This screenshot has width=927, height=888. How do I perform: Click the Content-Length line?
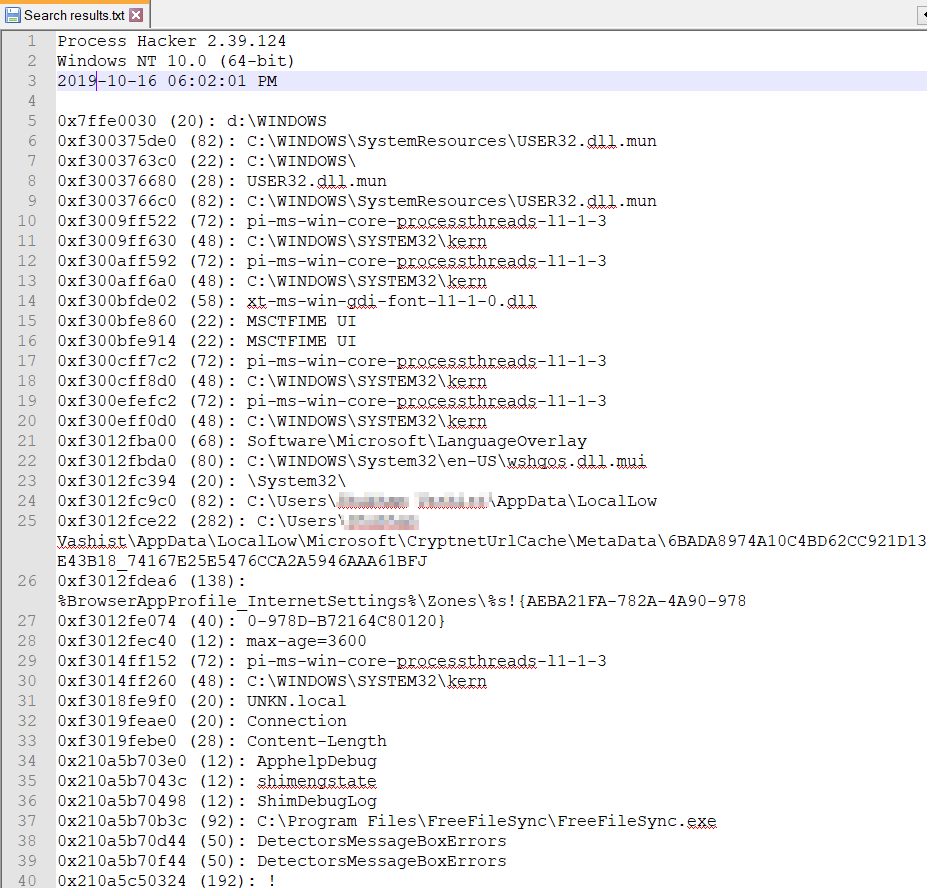point(316,741)
